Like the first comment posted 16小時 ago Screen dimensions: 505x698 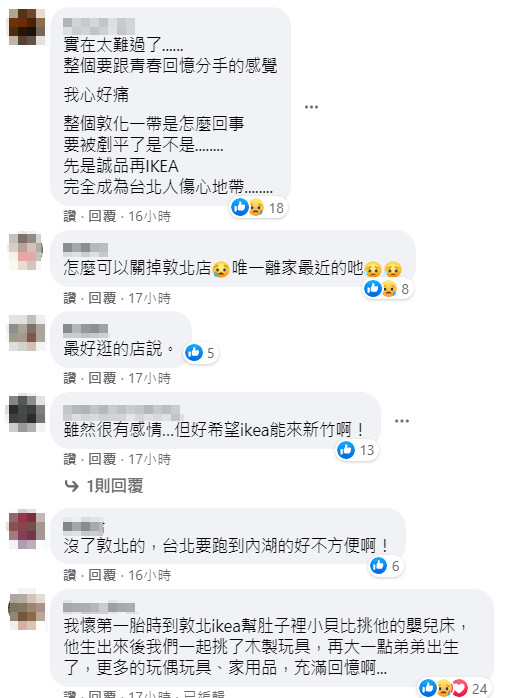[x=70, y=216]
